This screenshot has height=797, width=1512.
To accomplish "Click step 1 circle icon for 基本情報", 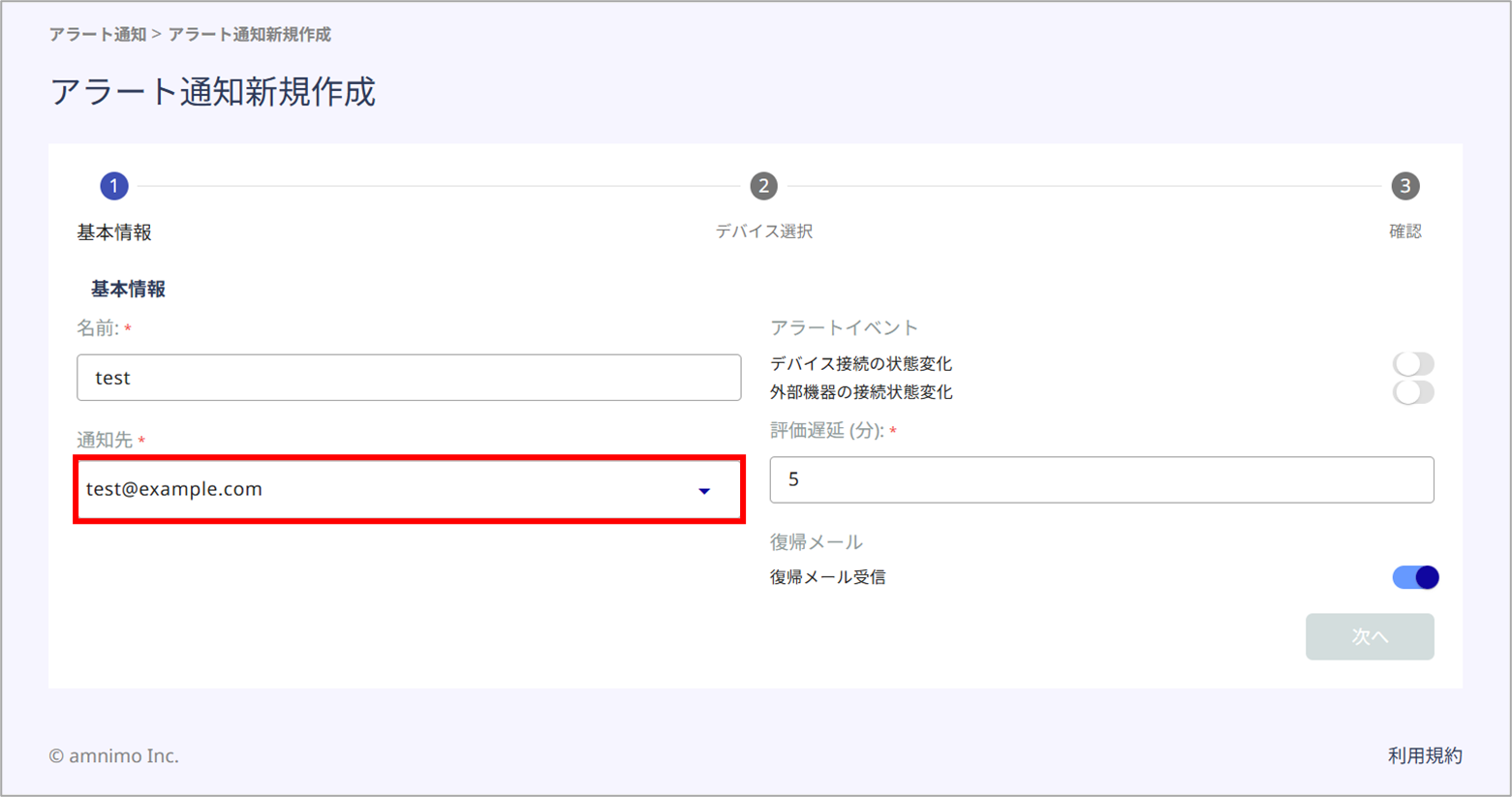I will tap(114, 186).
